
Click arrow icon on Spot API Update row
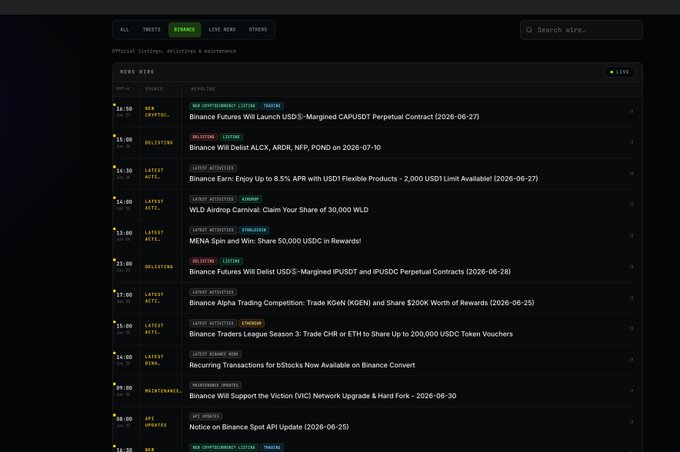[631, 422]
